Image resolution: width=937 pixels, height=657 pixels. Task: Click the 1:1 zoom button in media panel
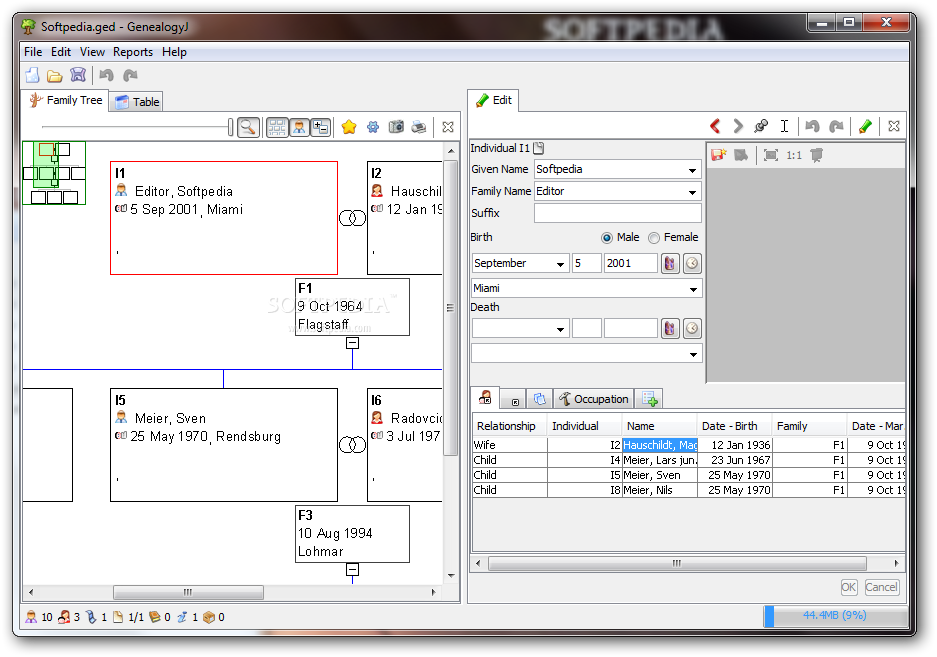pyautogui.click(x=794, y=155)
